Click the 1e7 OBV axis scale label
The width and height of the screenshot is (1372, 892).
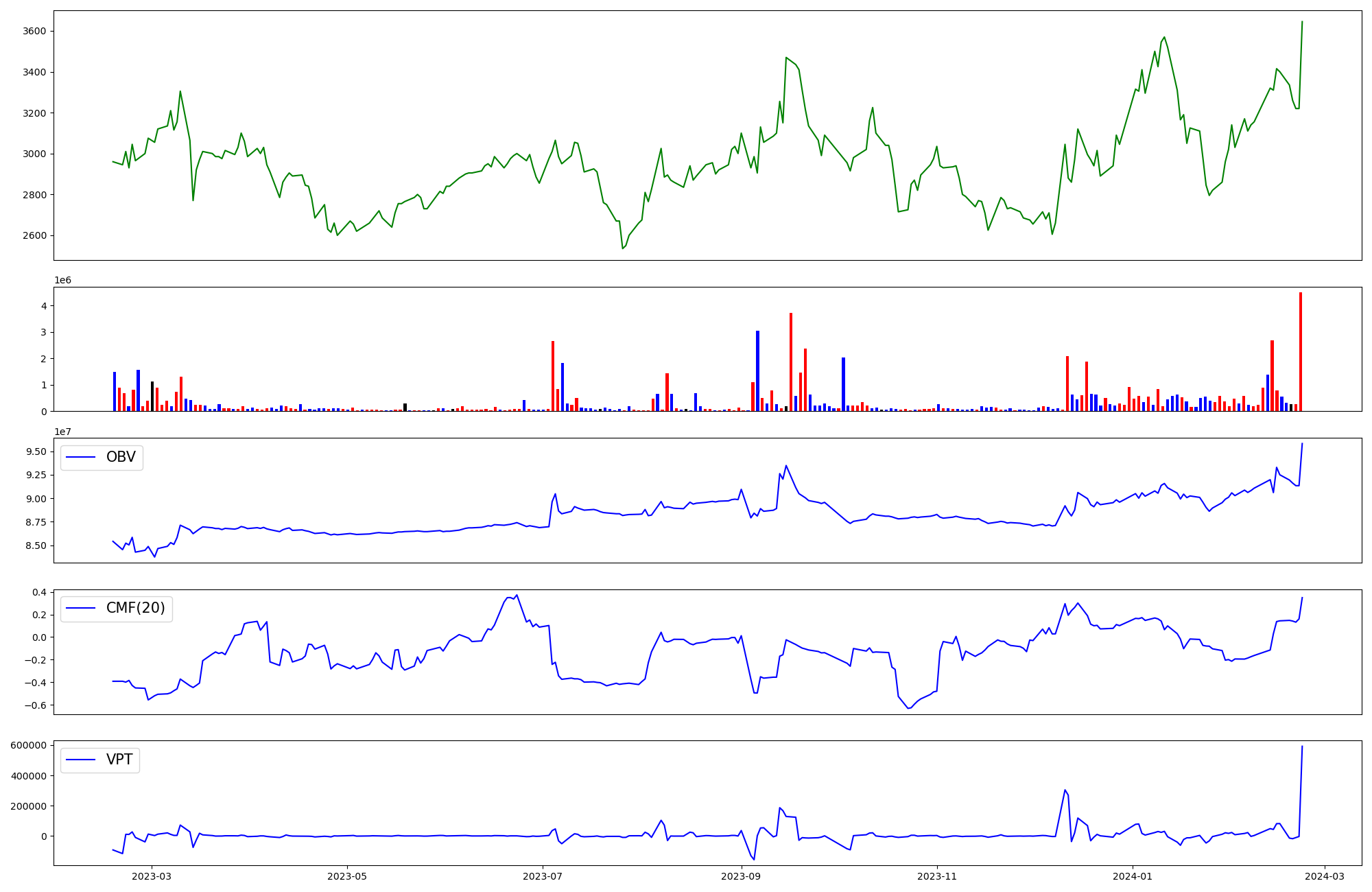pyautogui.click(x=62, y=432)
